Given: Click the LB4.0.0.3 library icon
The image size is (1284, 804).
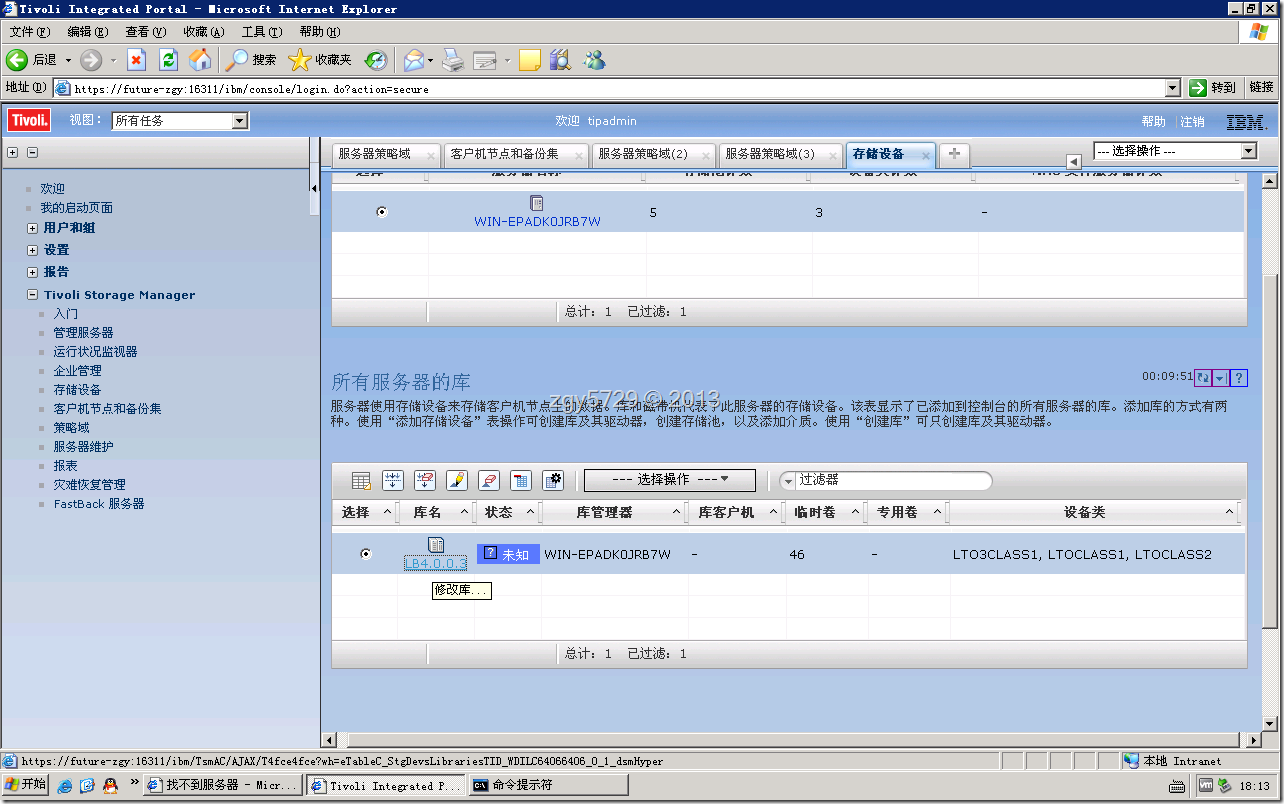Looking at the screenshot, I should (436, 545).
